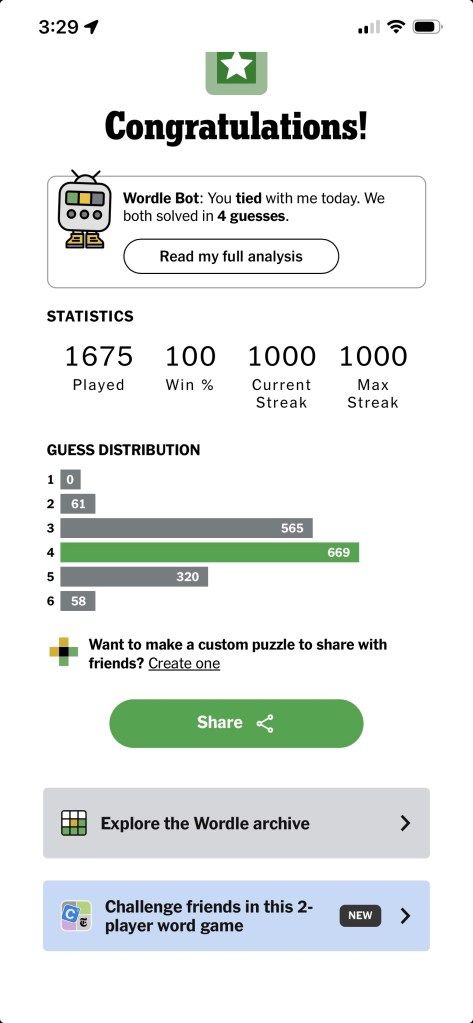This screenshot has width=473, height=1023.
Task: Tap the Wordle Bot robot icon
Action: click(80, 209)
